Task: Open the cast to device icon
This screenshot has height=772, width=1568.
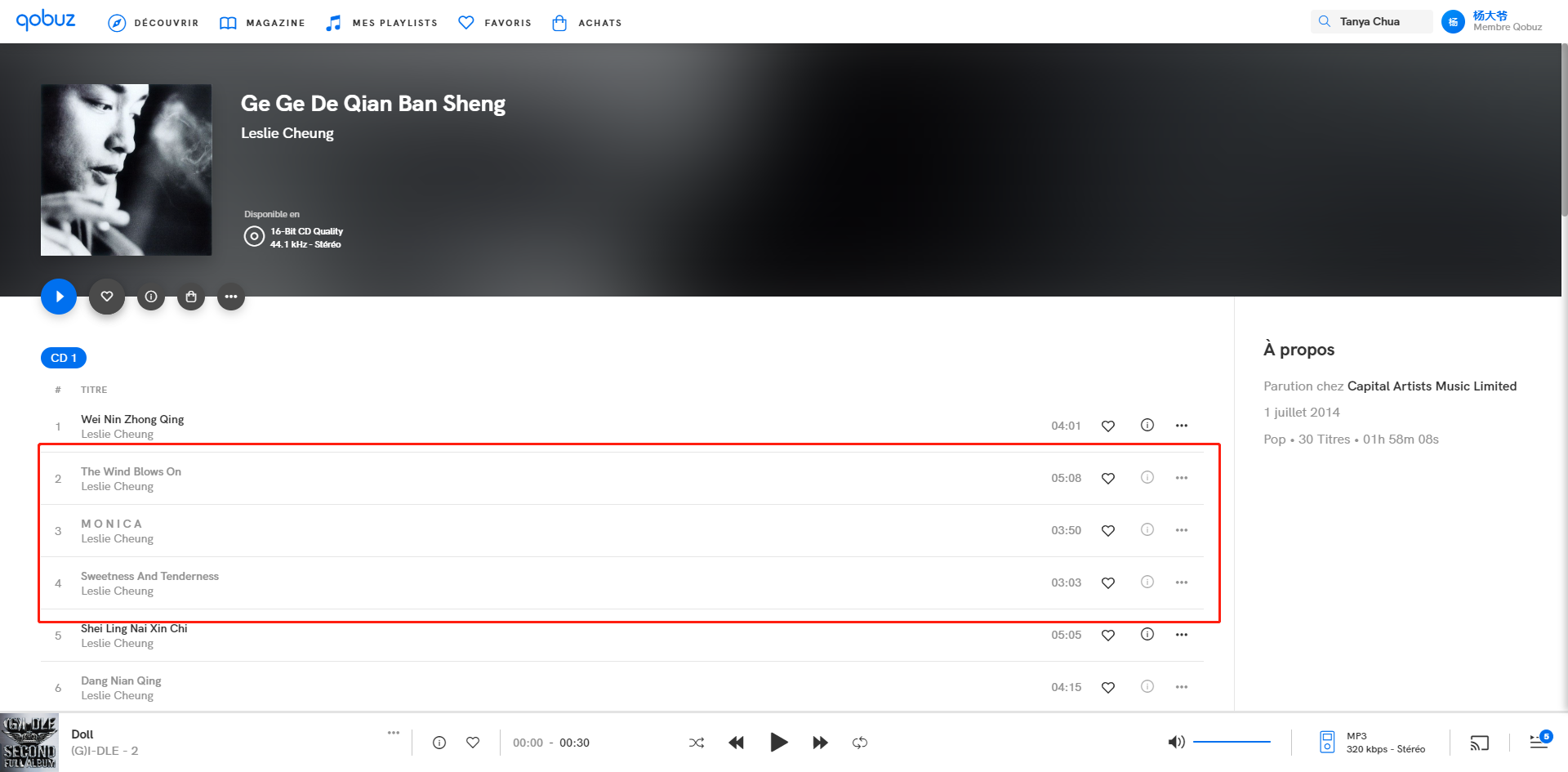Action: 1480,743
